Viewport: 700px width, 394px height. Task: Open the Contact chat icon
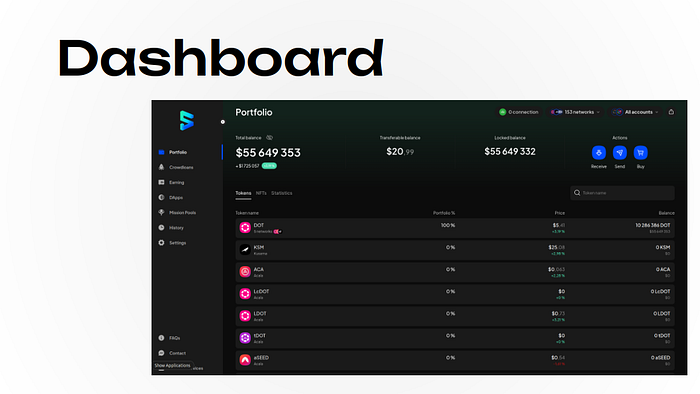coord(161,353)
